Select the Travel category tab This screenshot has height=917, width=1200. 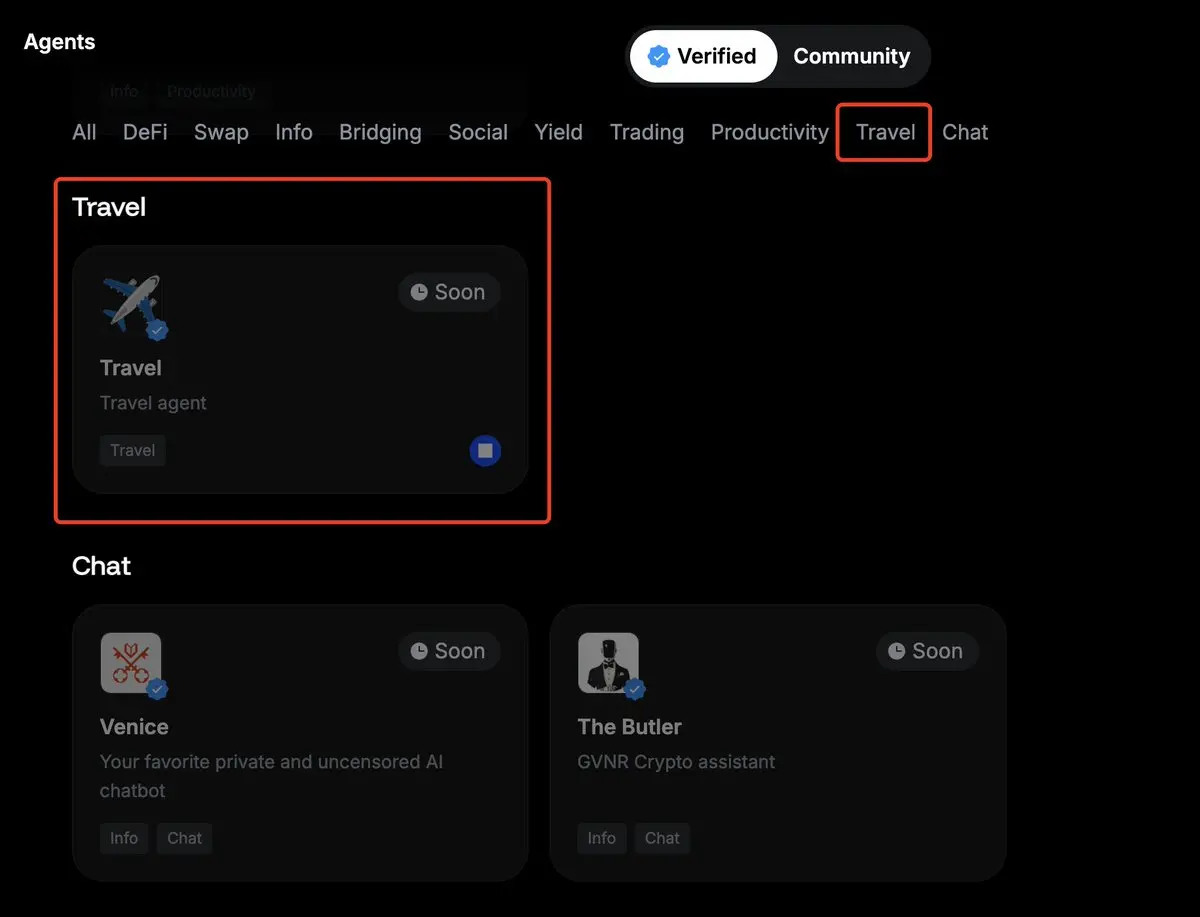[x=885, y=132]
